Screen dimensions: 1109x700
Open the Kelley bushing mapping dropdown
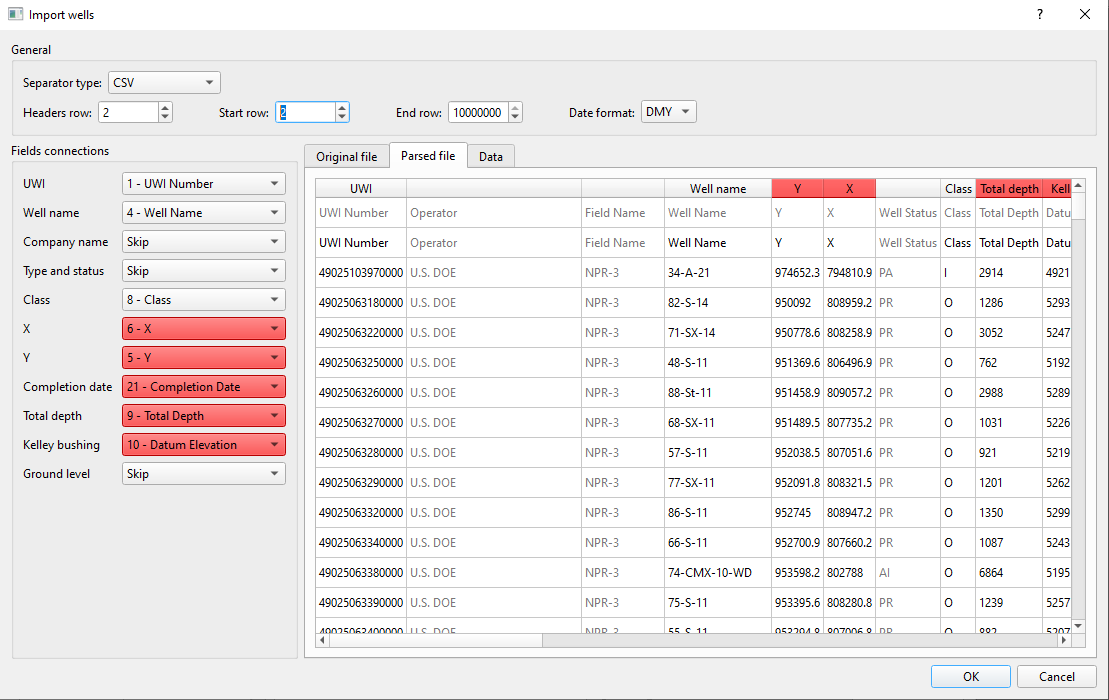(203, 444)
